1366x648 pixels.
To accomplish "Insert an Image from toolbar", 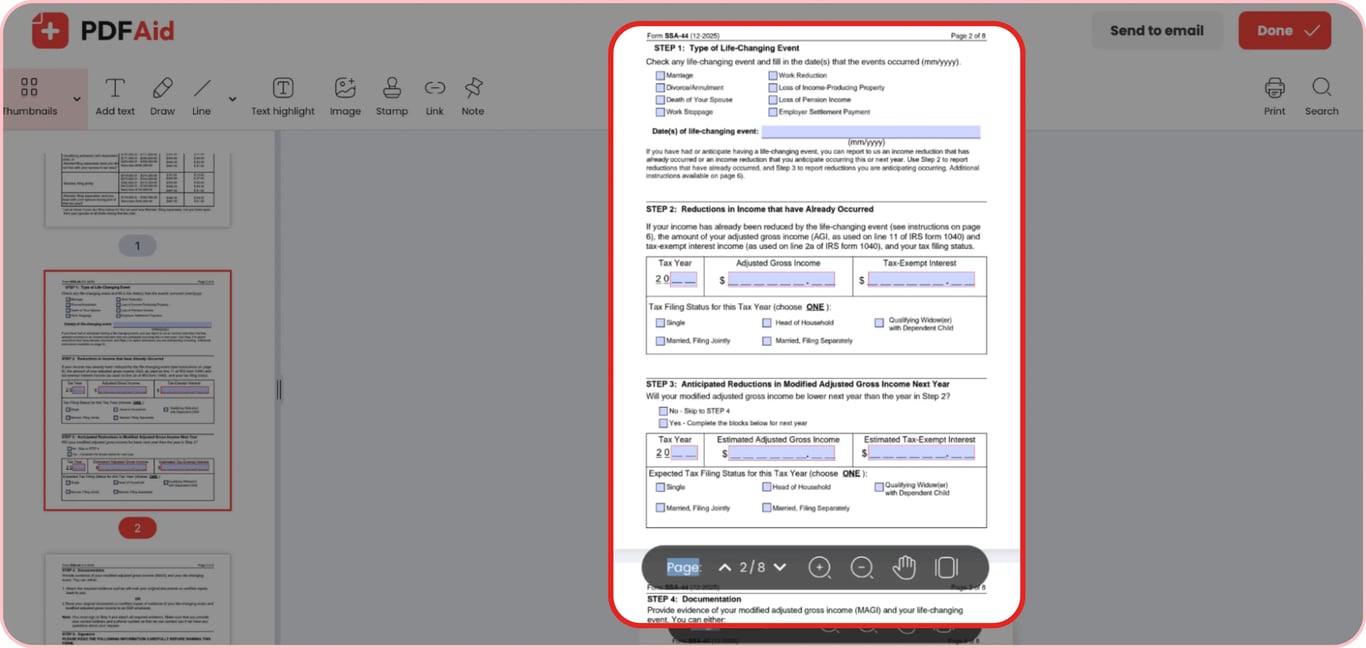I will (x=345, y=97).
